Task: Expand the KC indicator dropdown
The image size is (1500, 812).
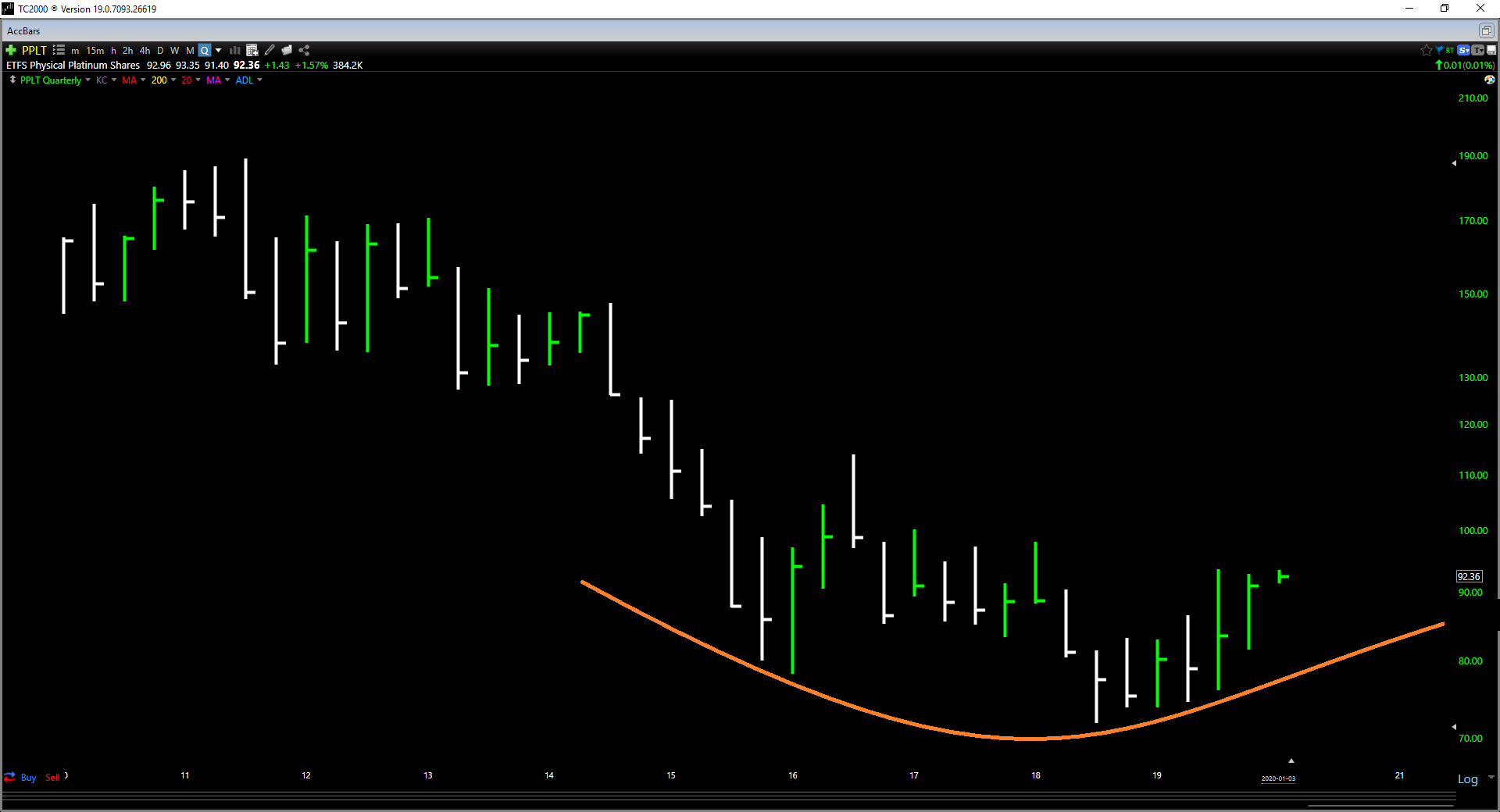Action: click(114, 80)
